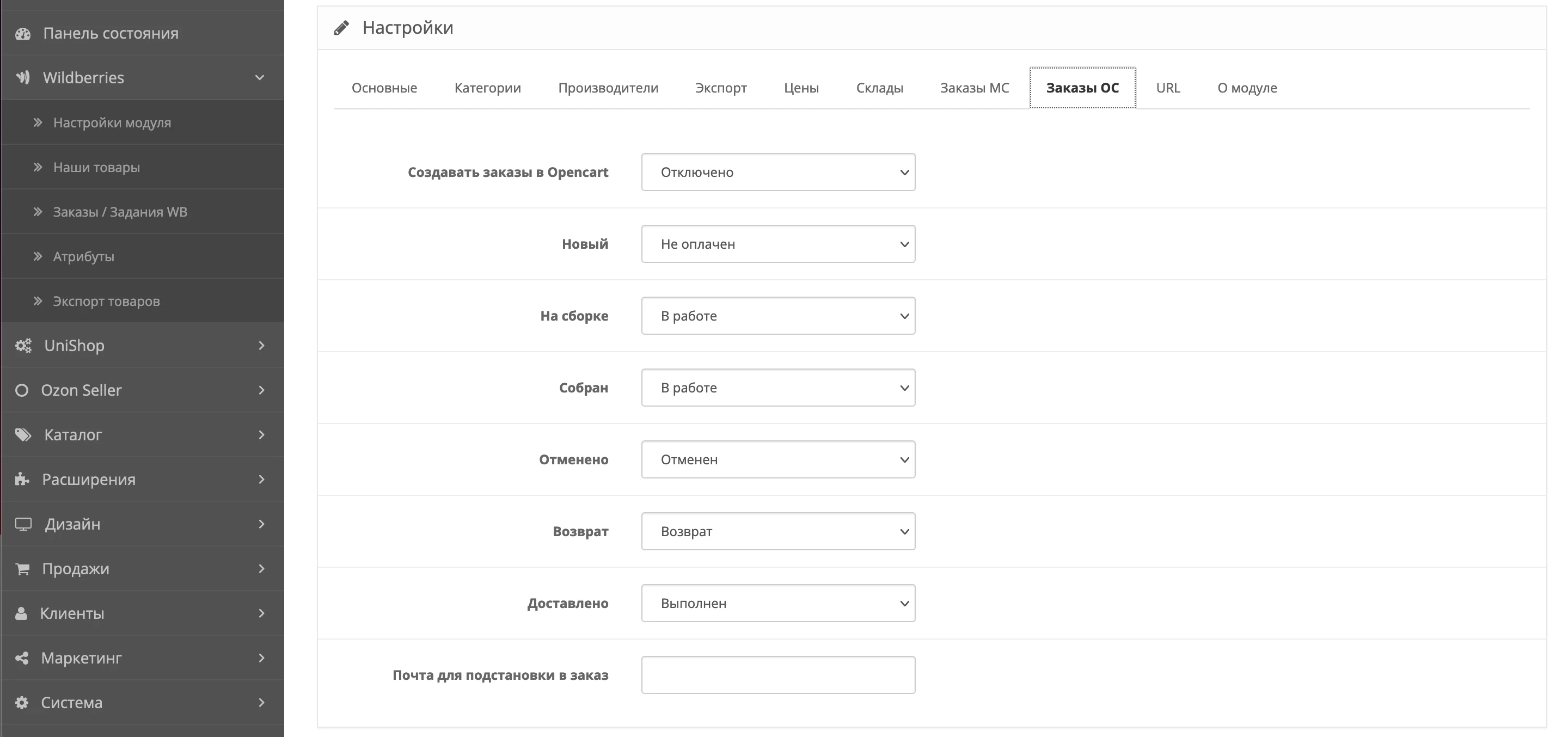Click the pencil icon beside Настройки
This screenshot has height=737, width=1568.
(x=341, y=28)
